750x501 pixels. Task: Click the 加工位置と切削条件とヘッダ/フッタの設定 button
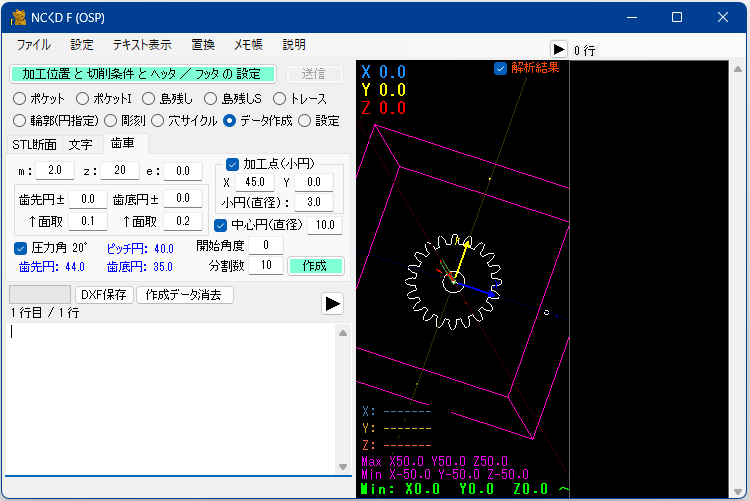click(143, 74)
